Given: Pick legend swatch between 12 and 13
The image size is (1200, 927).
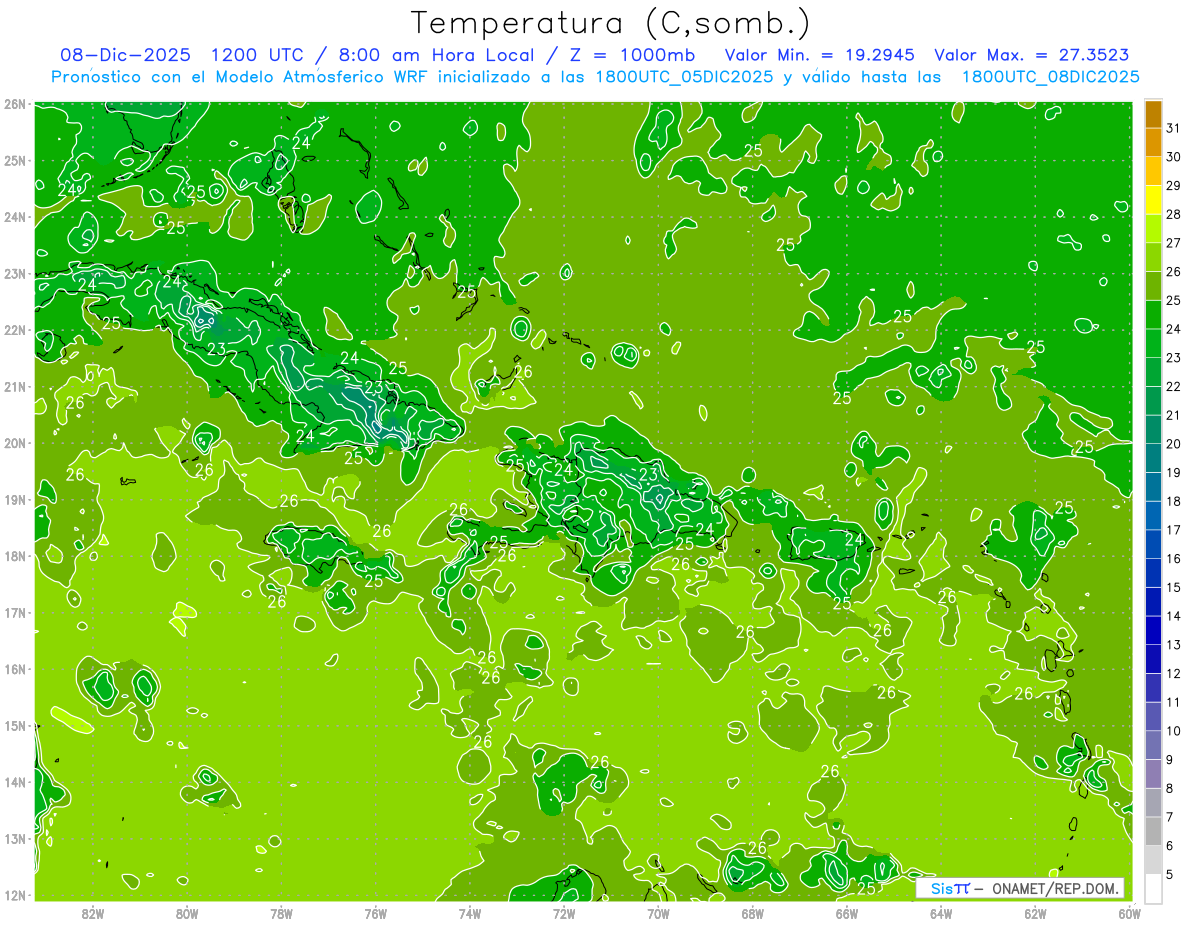Looking at the screenshot, I should pos(1153,659).
